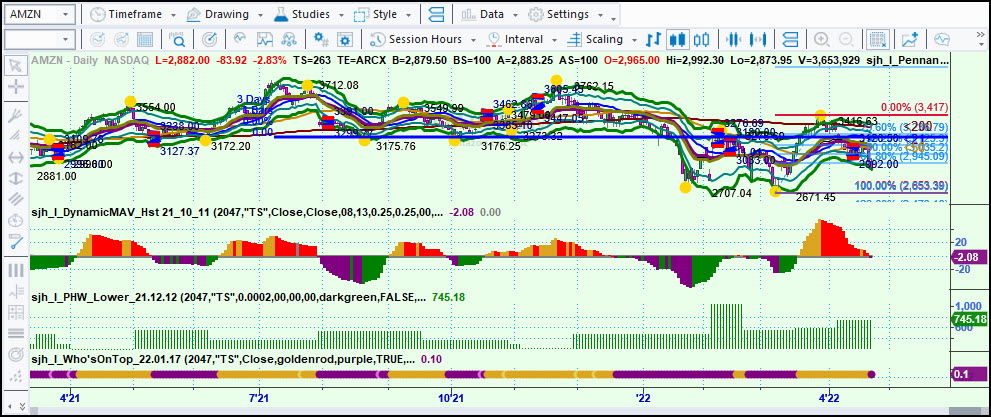Viewport: 991px width, 417px height.
Task: Open the Data menu
Action: click(x=490, y=14)
